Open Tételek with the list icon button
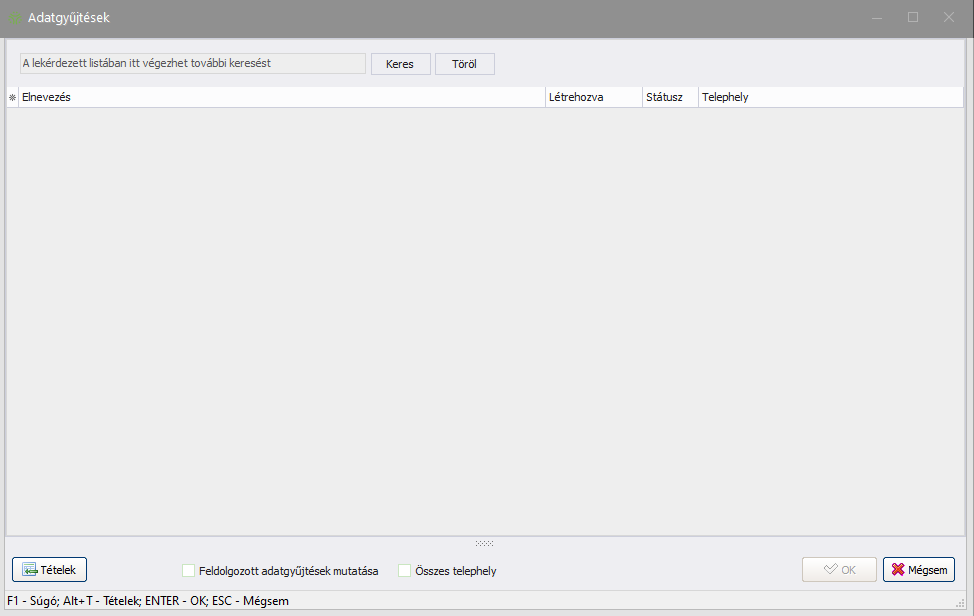The width and height of the screenshot is (974, 616). coord(50,570)
